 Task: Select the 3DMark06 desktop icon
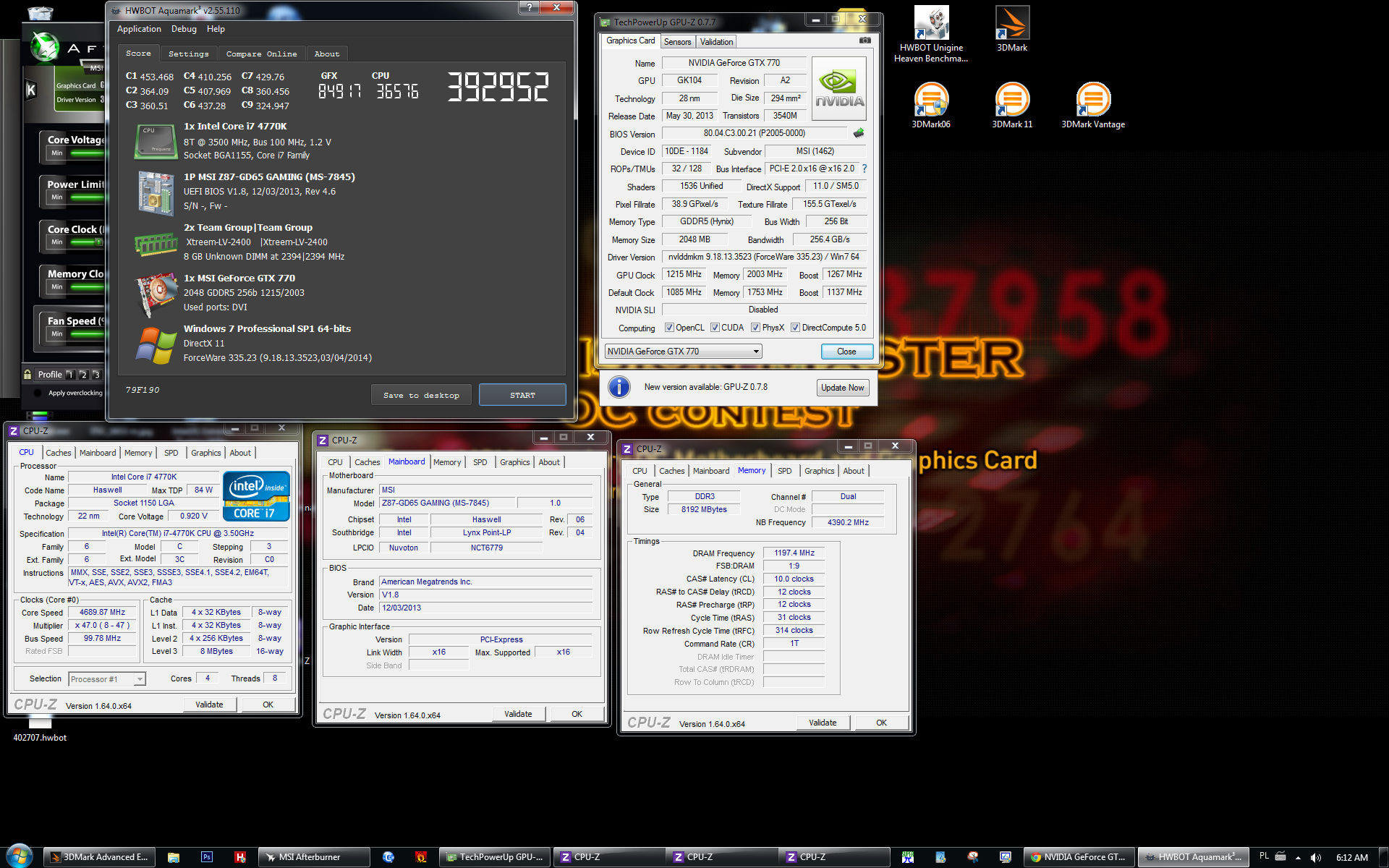coord(931,106)
